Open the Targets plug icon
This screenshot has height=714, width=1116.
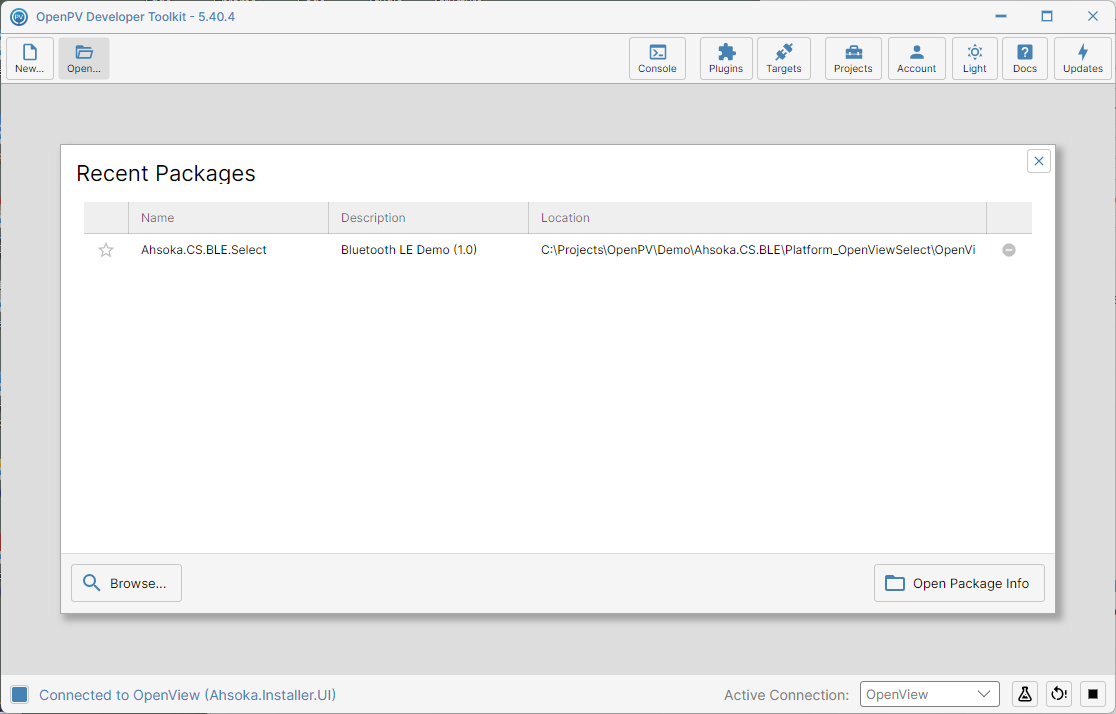[784, 58]
